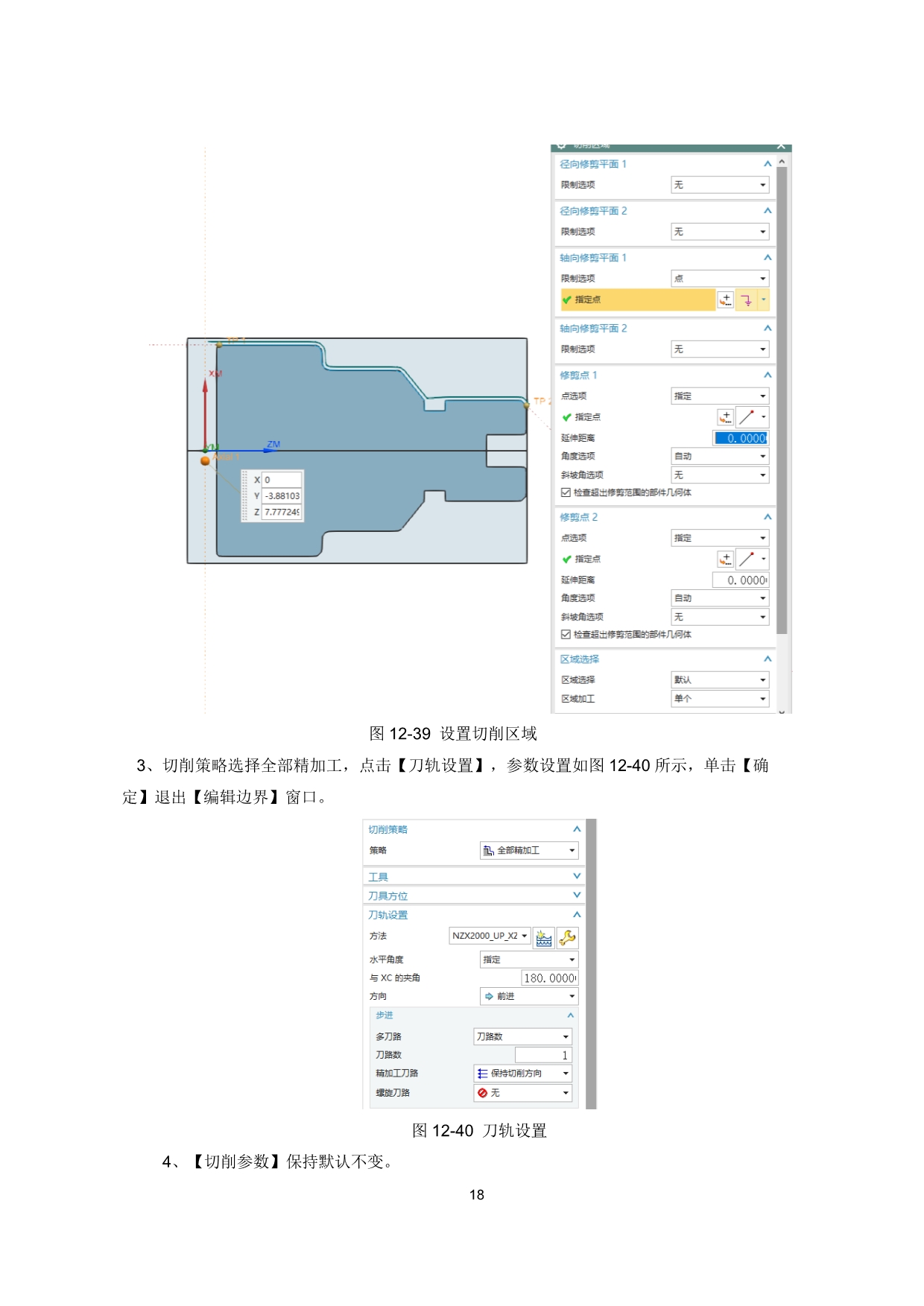Click the gear icon in the dialog title bar

pos(562,146)
